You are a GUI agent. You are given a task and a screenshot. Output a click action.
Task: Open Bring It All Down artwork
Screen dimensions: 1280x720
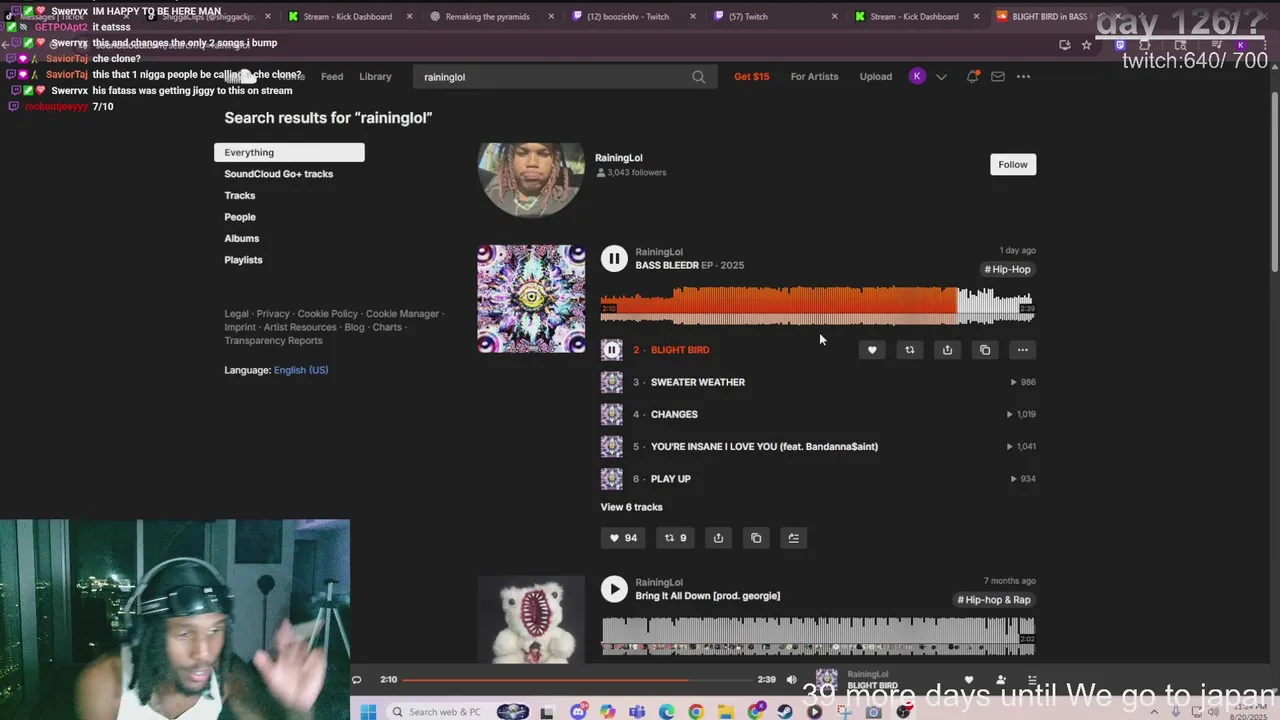click(x=531, y=620)
